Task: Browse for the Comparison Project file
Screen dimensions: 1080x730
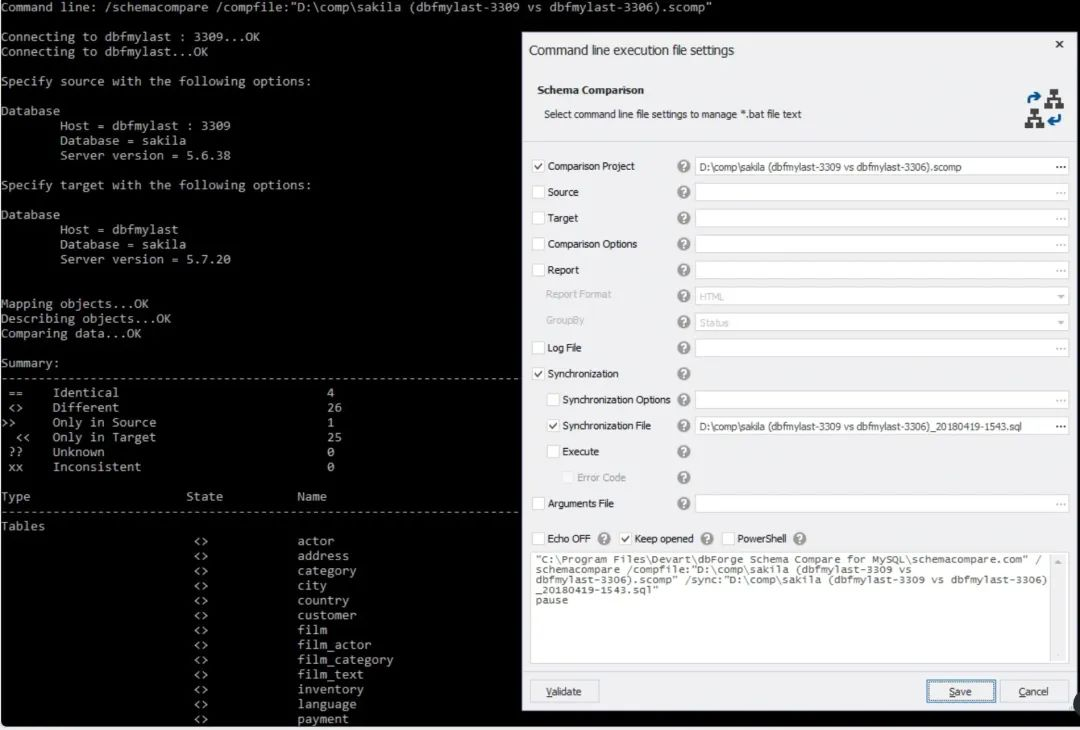Action: click(1063, 166)
